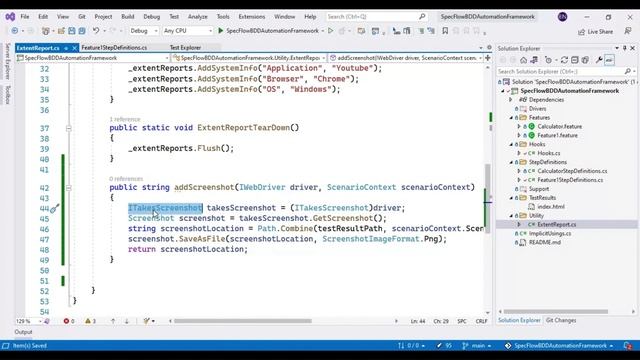Screen dimensions: 640x360
Task: Collapse the StepDefinitions folder
Action: pyautogui.click(x=511, y=162)
